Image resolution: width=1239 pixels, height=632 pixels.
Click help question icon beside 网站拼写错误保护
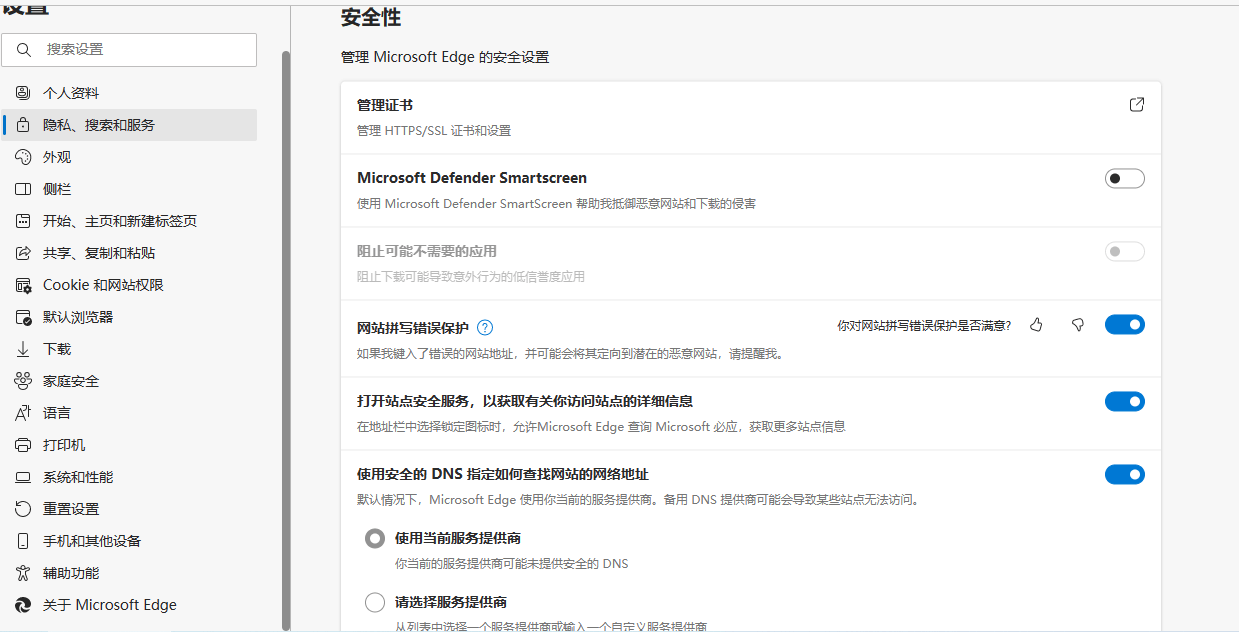click(x=485, y=327)
